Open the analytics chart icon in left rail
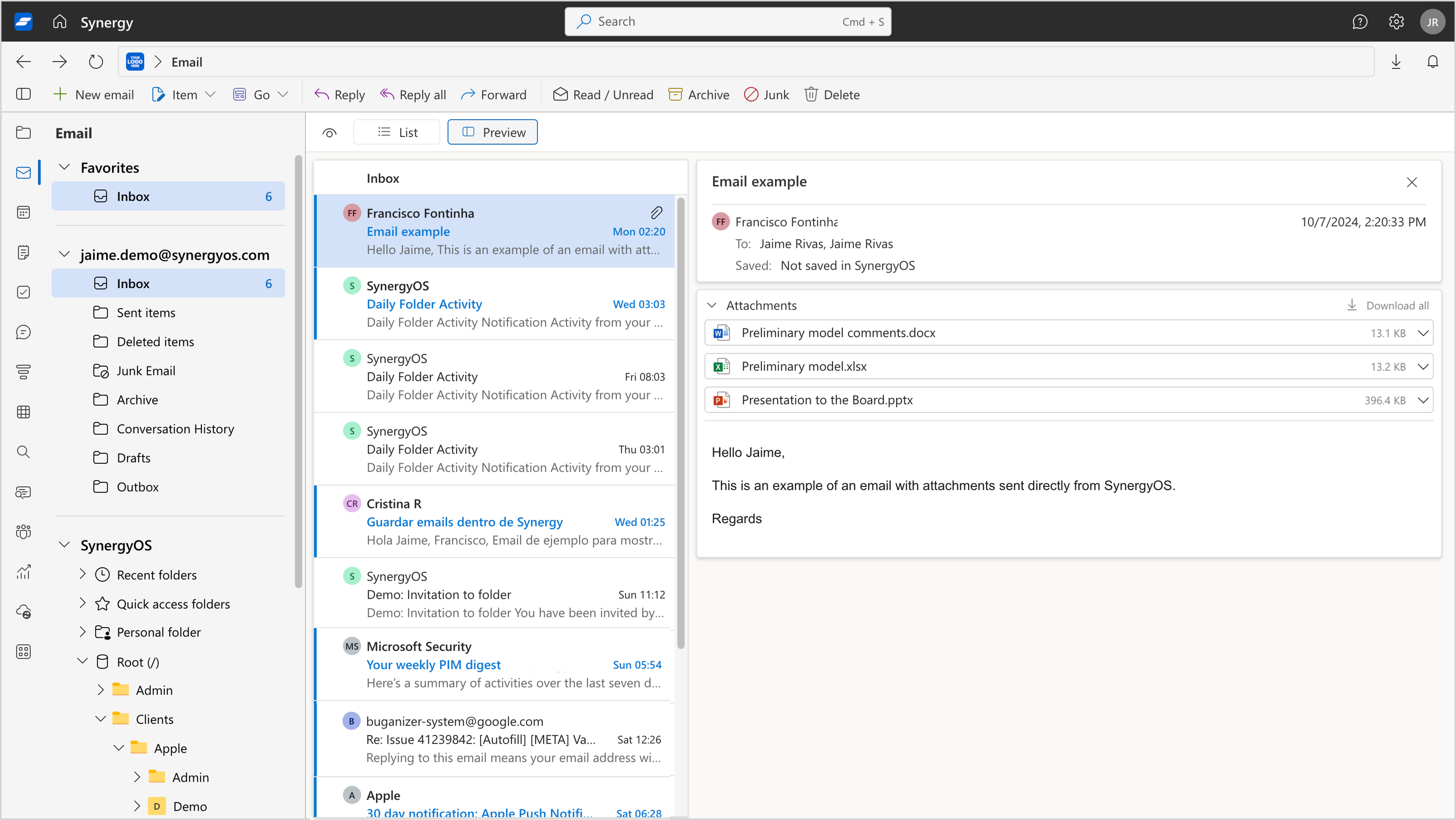Screen dimensions: 1456x820 23,572
